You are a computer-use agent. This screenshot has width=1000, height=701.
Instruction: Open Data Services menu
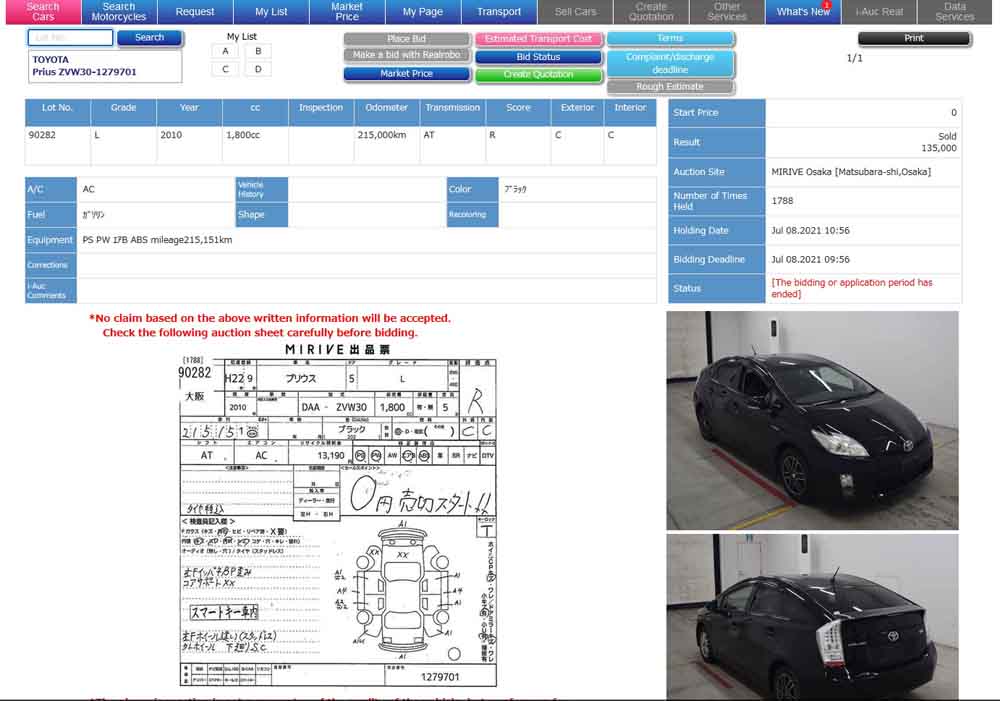click(x=955, y=11)
